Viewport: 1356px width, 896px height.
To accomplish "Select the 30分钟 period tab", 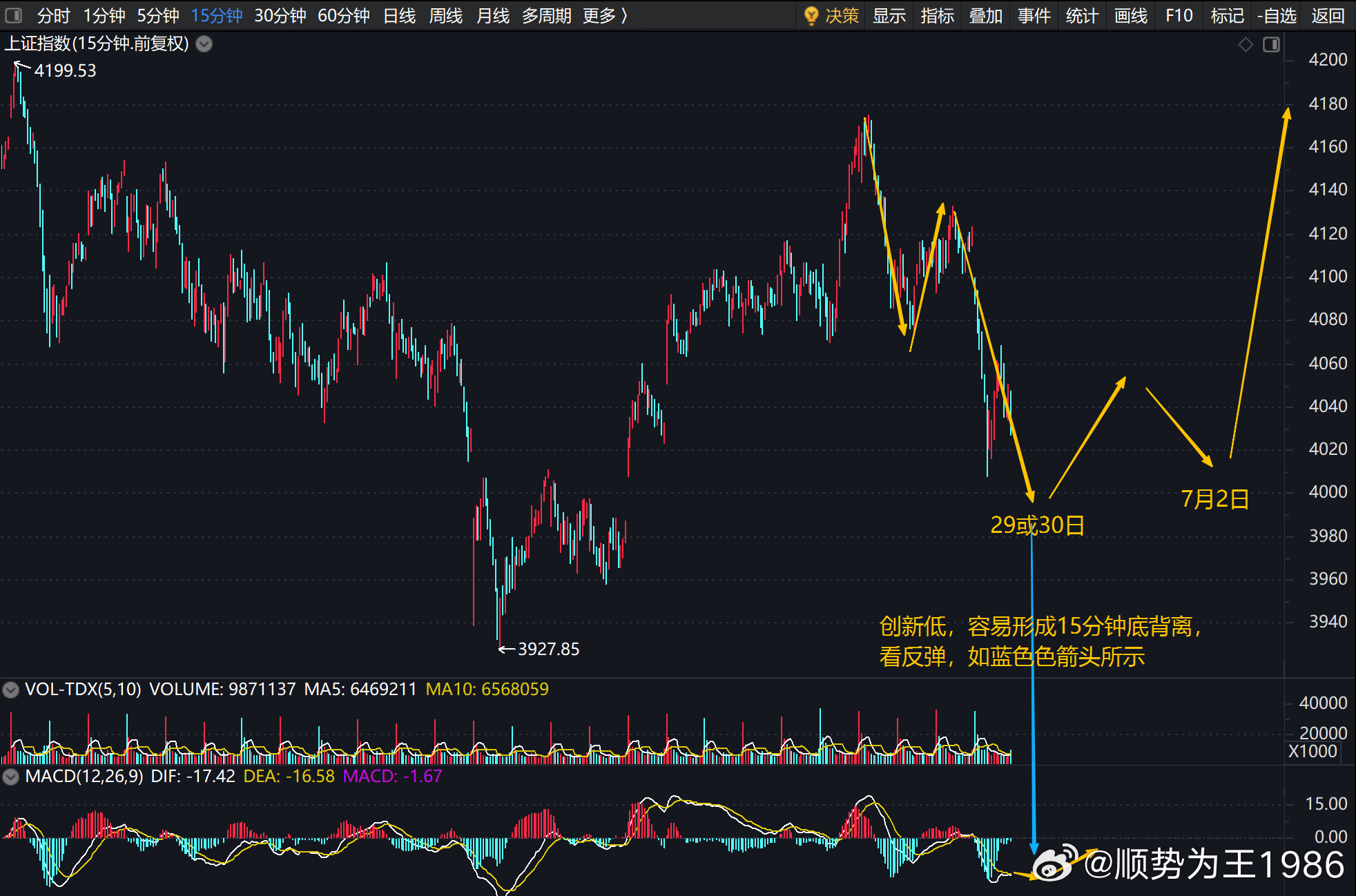I will click(x=280, y=15).
